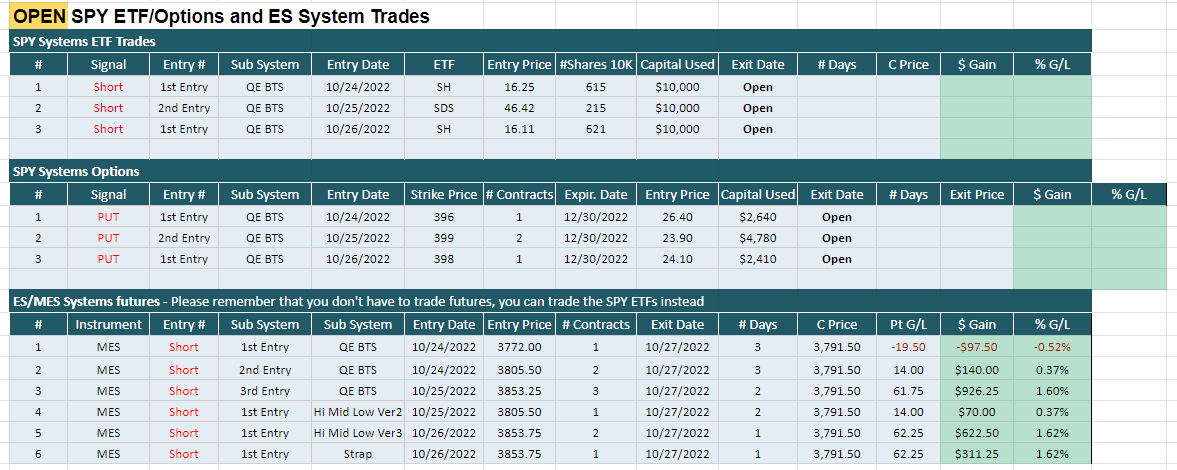Select the Hi Mid Low Ver3 cell
This screenshot has width=1177, height=470.
click(x=358, y=433)
